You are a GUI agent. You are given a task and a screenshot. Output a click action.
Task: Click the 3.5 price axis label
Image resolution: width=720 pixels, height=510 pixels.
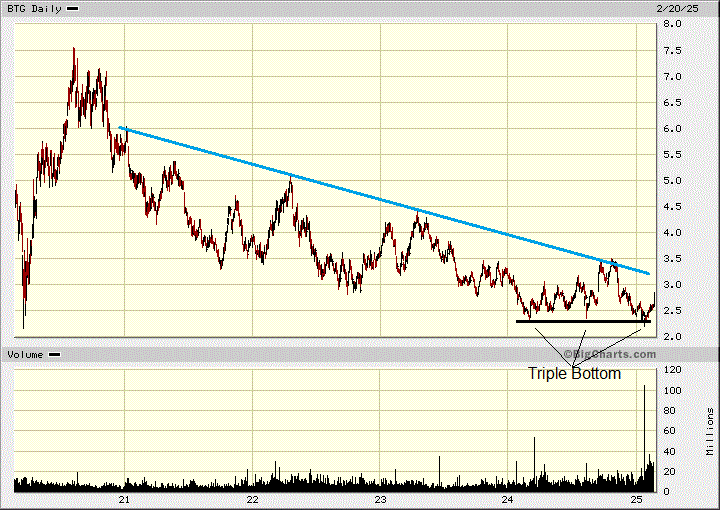673,258
